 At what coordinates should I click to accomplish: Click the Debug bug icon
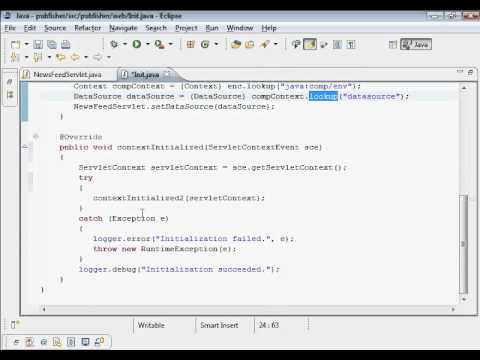click(x=114, y=44)
